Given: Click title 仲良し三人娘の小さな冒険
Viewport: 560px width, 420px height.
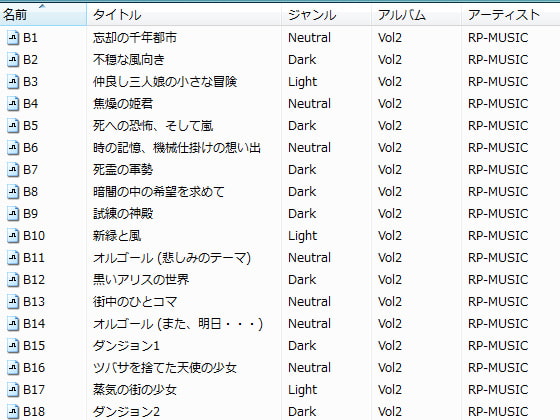Looking at the screenshot, I should [165, 82].
